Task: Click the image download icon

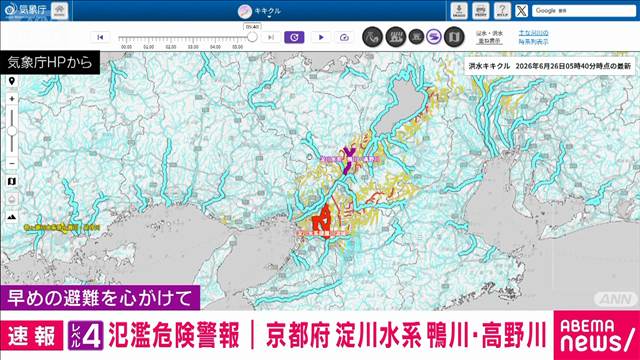Action: click(x=459, y=11)
